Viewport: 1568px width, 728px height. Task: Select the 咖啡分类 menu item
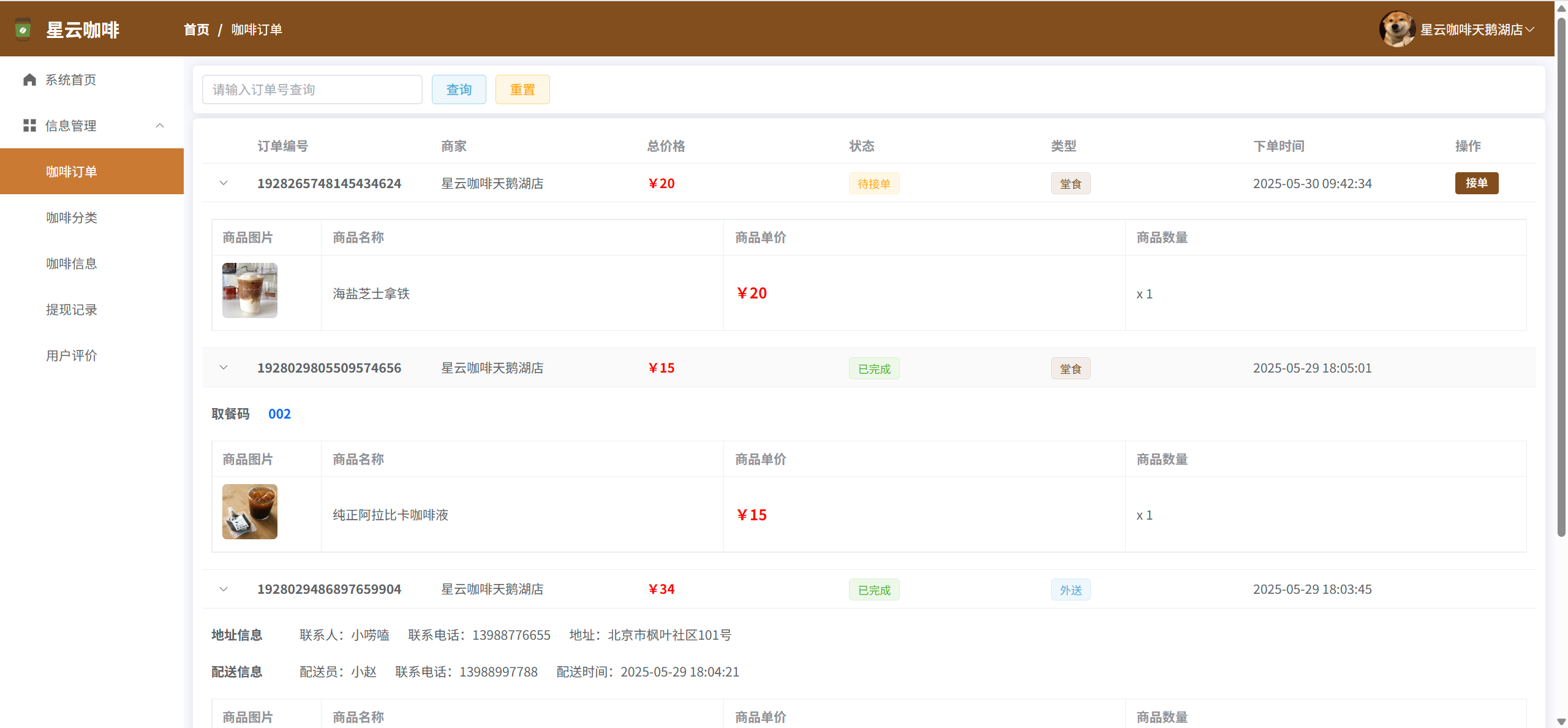72,218
